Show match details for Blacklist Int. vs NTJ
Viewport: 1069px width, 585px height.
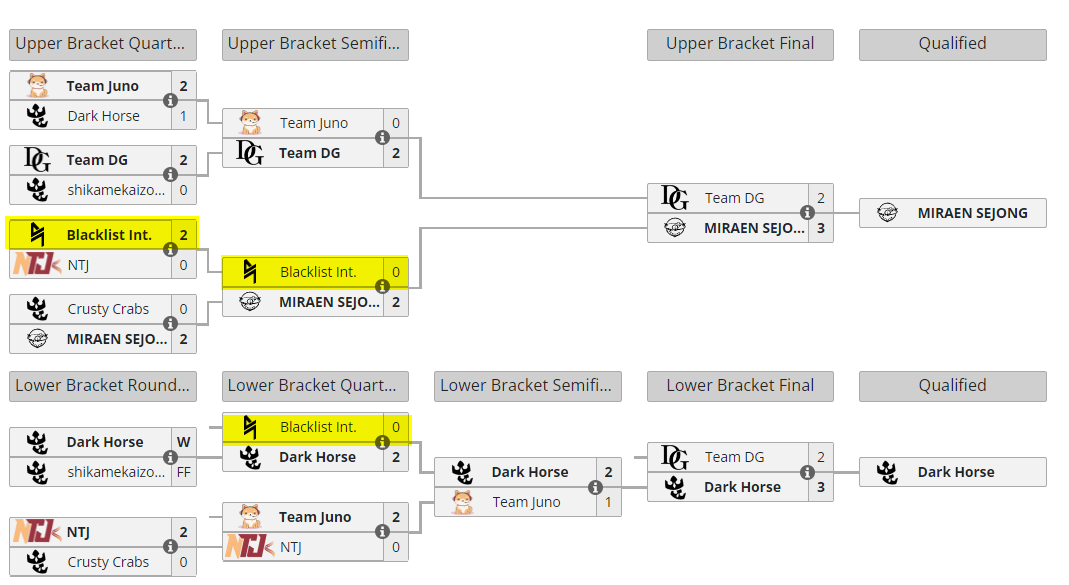pos(170,250)
